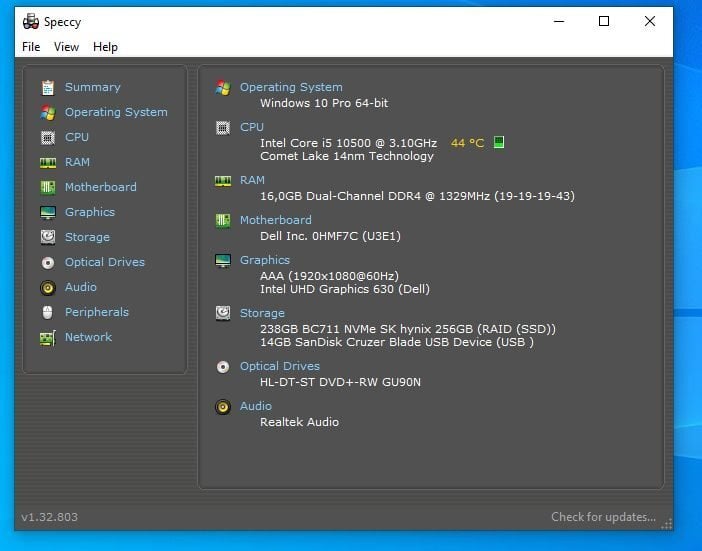The height and width of the screenshot is (551, 702).
Task: Open the View menu
Action: coord(66,47)
